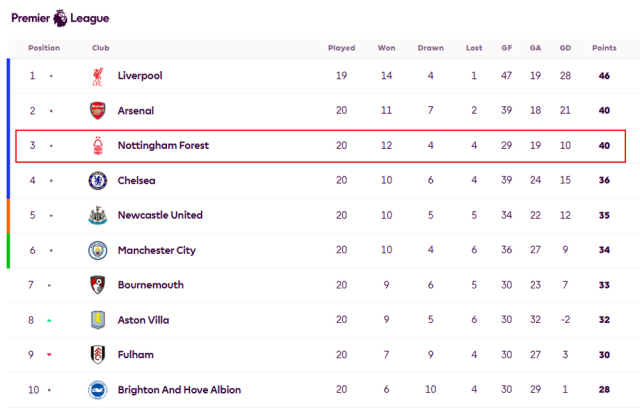The height and width of the screenshot is (408, 640).
Task: Click Aston Villa's green up-arrow movement indicator
Action: [50, 320]
